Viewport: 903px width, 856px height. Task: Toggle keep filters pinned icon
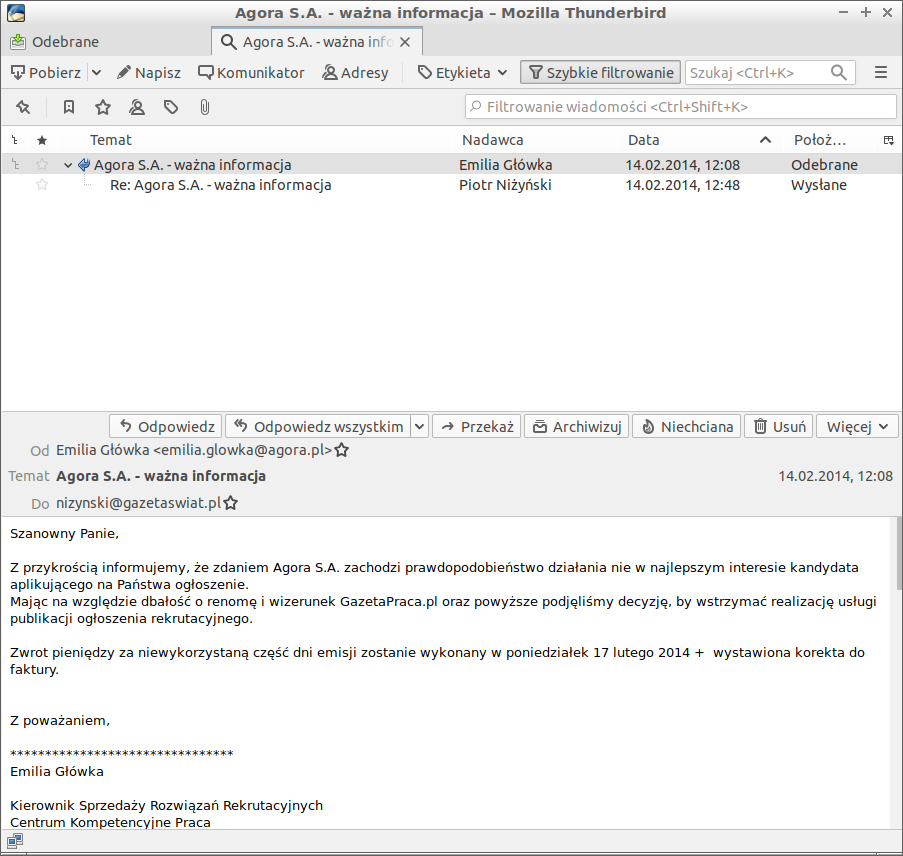[x=23, y=107]
